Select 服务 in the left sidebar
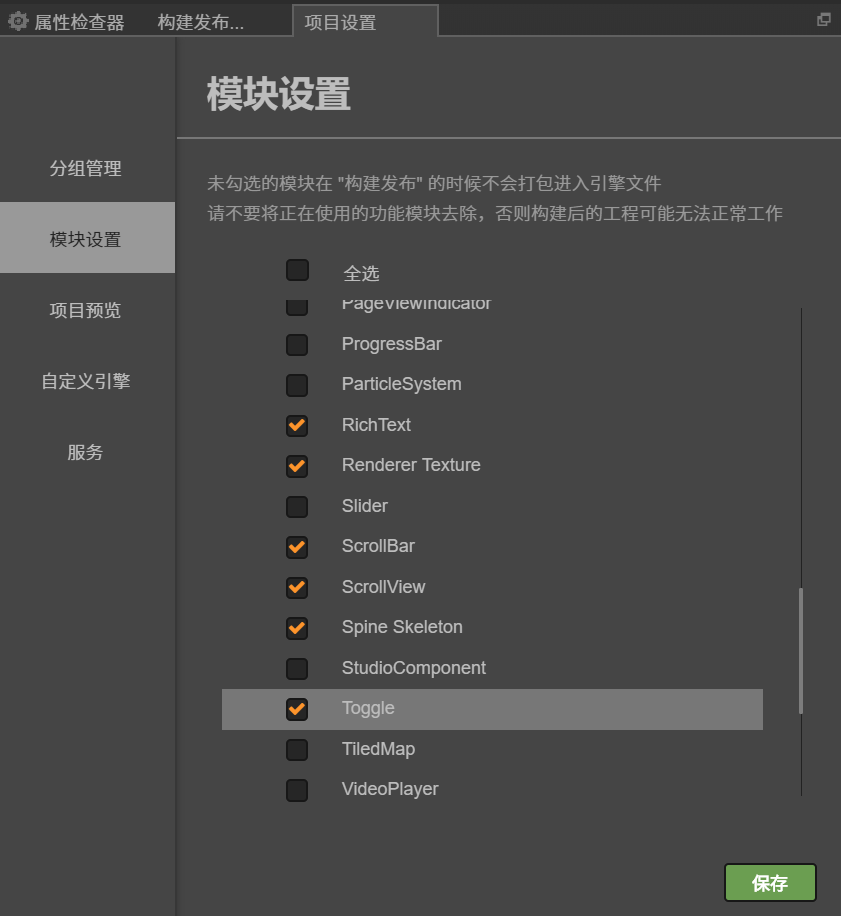 coord(86,452)
